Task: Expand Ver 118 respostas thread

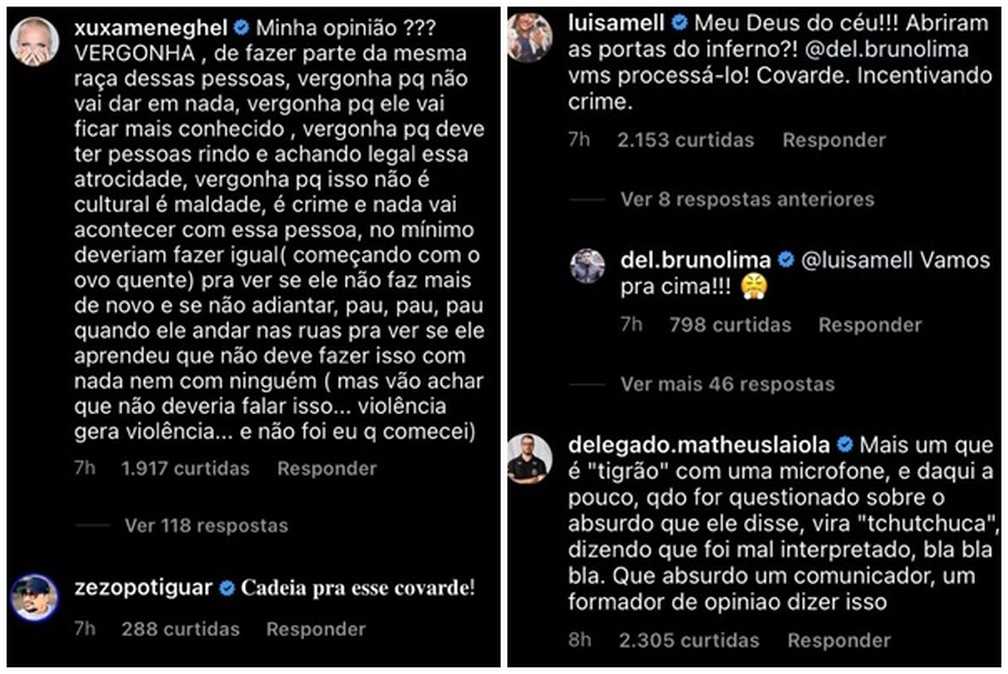Action: (206, 525)
